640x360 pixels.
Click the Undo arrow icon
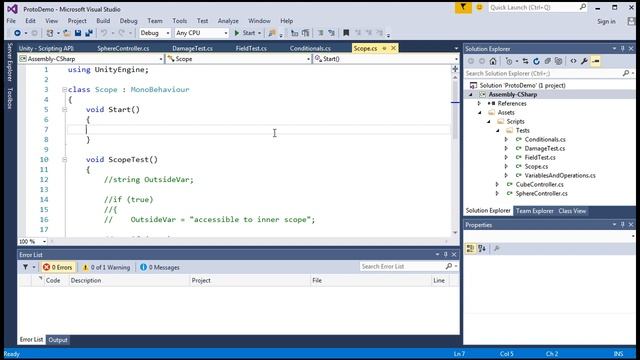(104, 33)
